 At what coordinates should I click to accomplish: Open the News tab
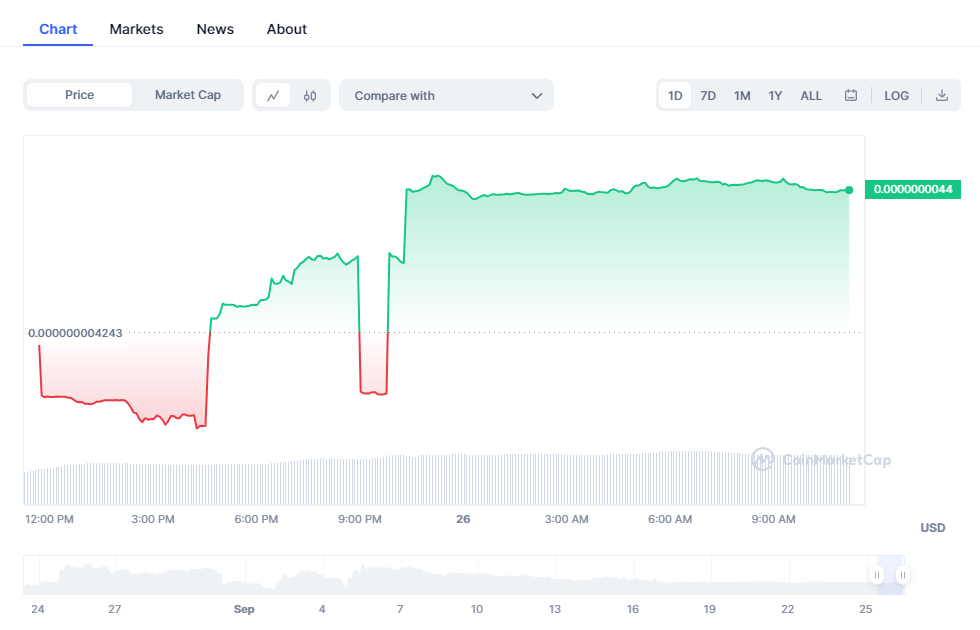[x=215, y=29]
